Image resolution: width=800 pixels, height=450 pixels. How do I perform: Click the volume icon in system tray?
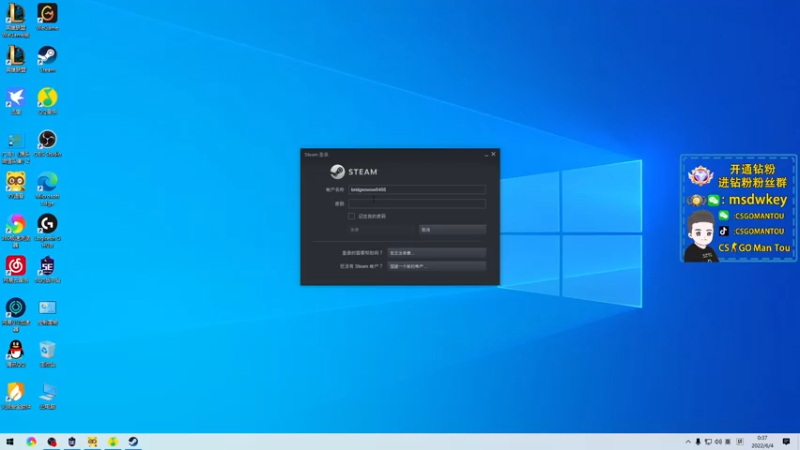click(x=718, y=442)
